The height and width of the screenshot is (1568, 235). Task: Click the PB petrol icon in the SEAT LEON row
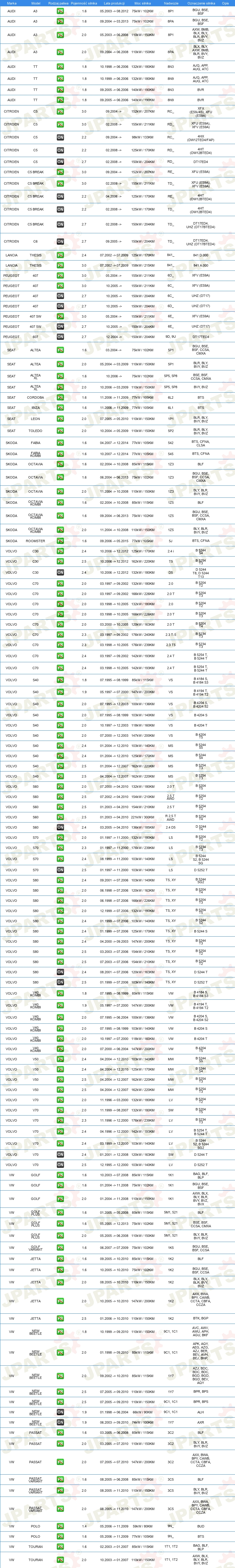pos(60,419)
